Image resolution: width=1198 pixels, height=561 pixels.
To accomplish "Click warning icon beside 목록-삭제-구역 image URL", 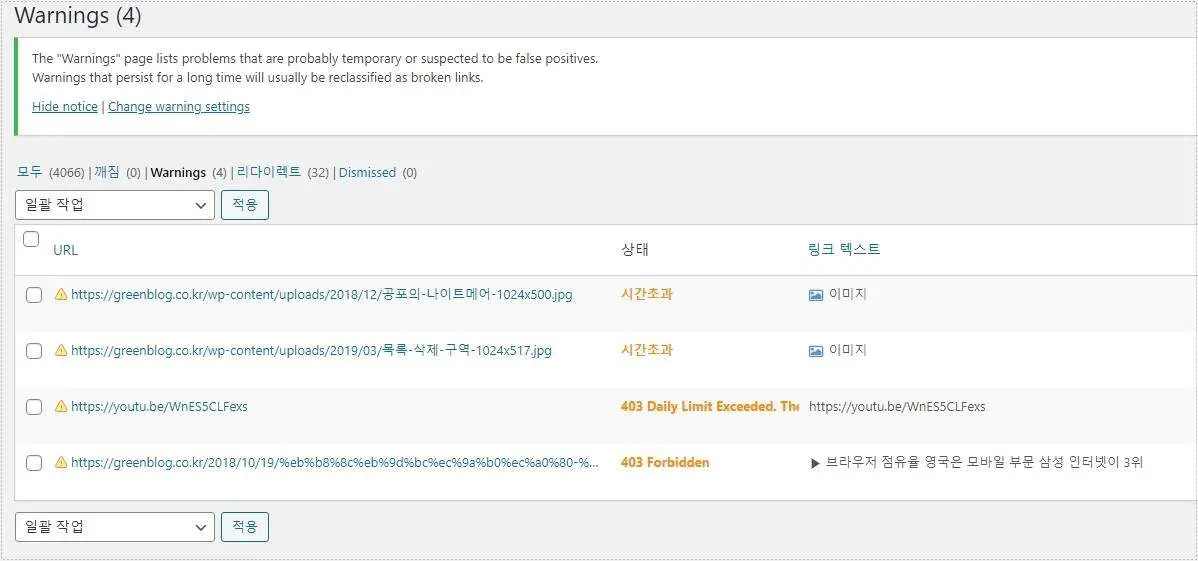I will click(x=61, y=350).
